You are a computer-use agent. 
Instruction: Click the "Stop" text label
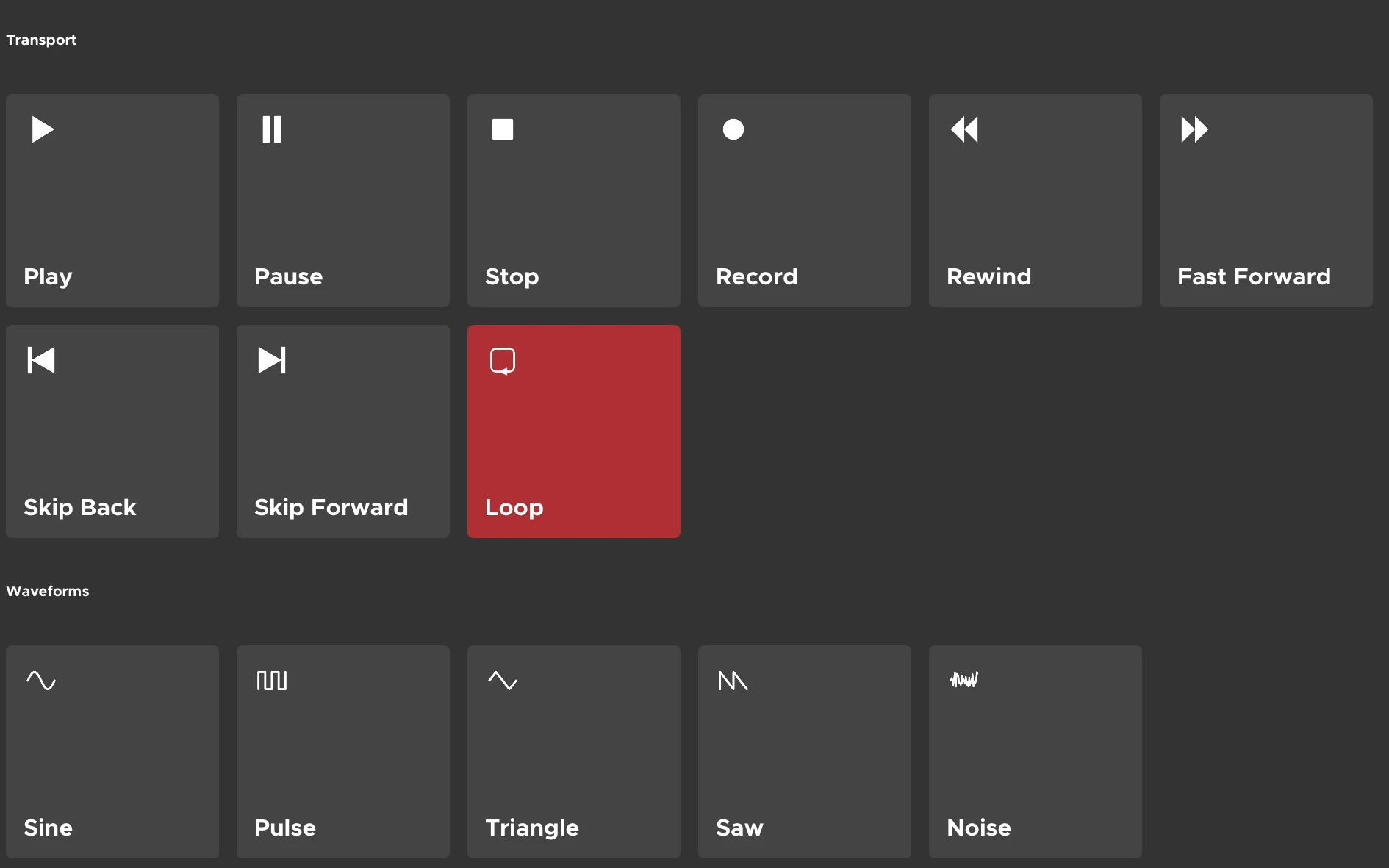tap(512, 277)
